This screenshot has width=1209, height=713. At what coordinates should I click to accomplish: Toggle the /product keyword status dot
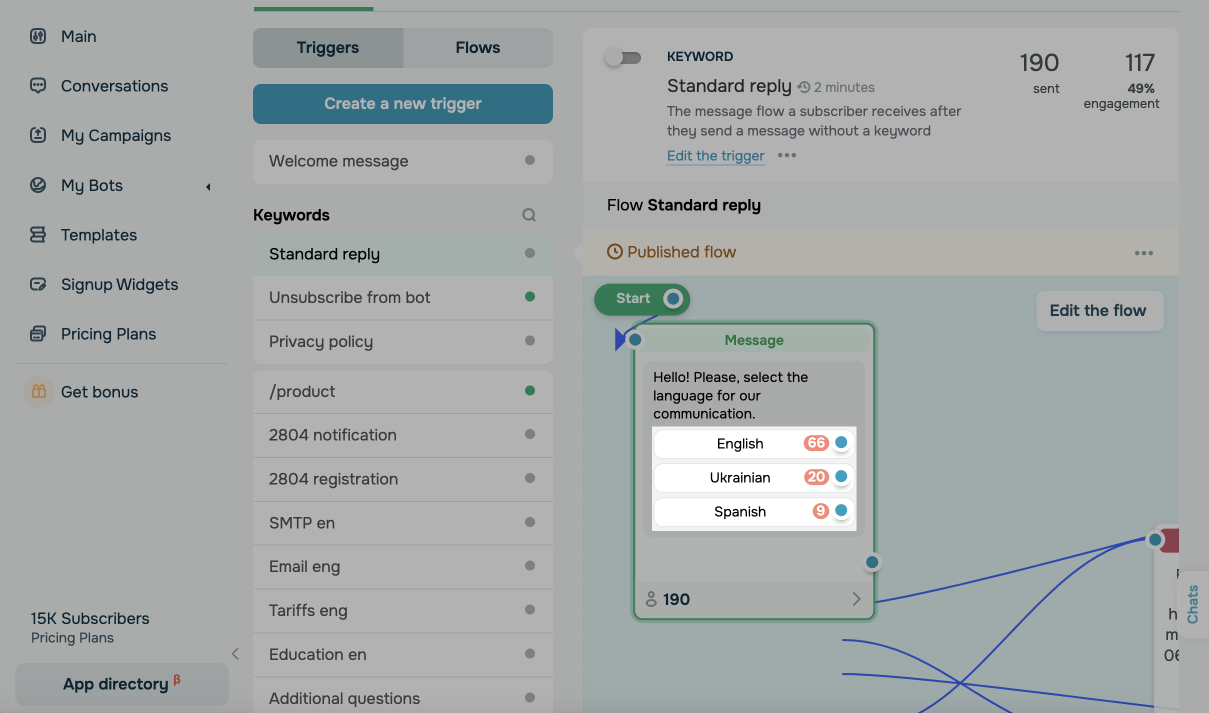point(530,391)
